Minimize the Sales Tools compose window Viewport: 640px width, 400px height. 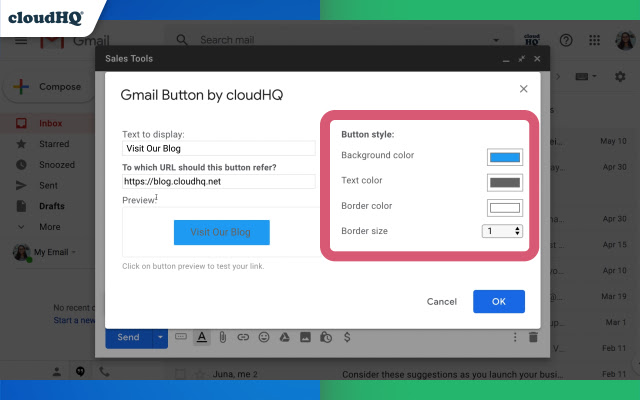click(506, 59)
